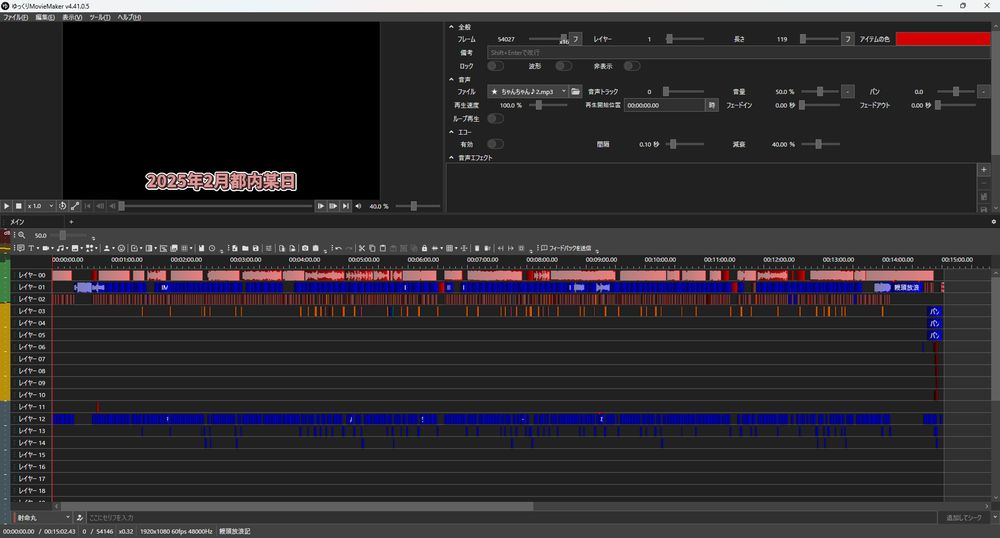Viewport: 1000px width, 538px height.
Task: Toggle the 非表示 hide switch
Action: [x=631, y=66]
